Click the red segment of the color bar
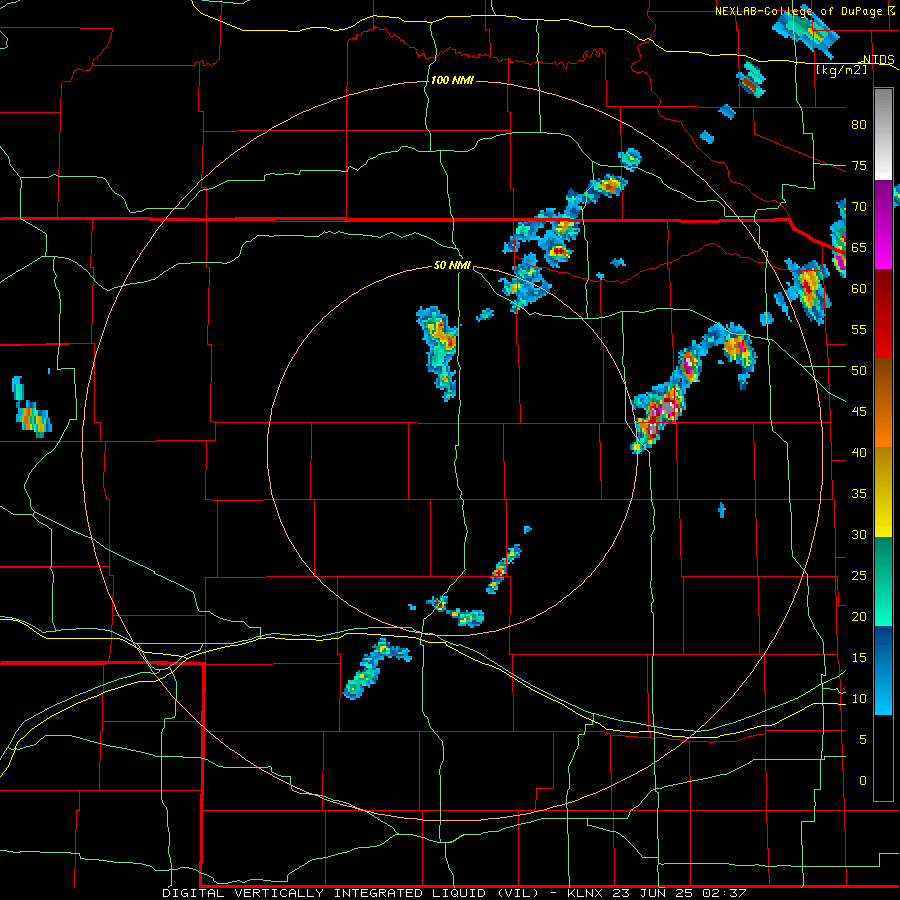The width and height of the screenshot is (900, 900). 883,313
